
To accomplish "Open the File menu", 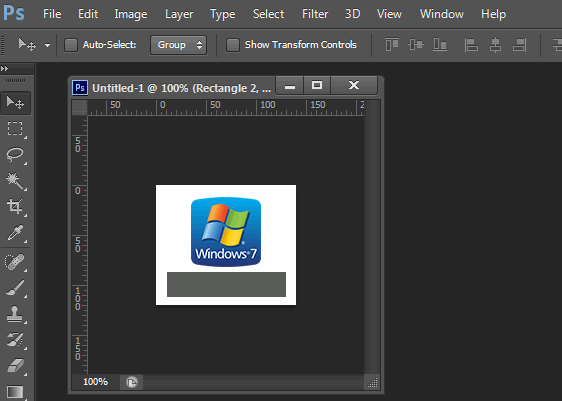I will 52,14.
